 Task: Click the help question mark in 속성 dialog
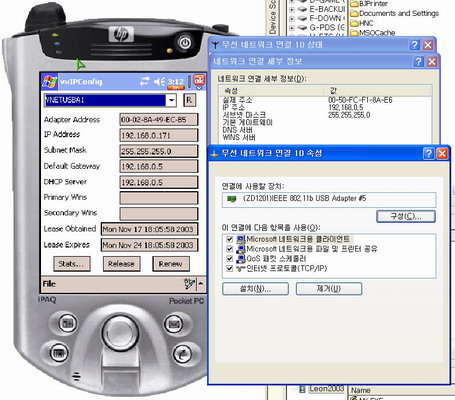429,153
